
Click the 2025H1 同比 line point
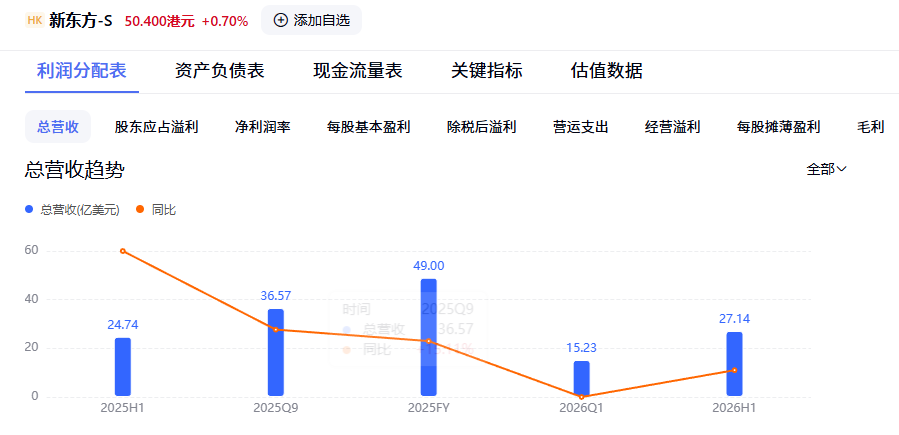point(123,251)
